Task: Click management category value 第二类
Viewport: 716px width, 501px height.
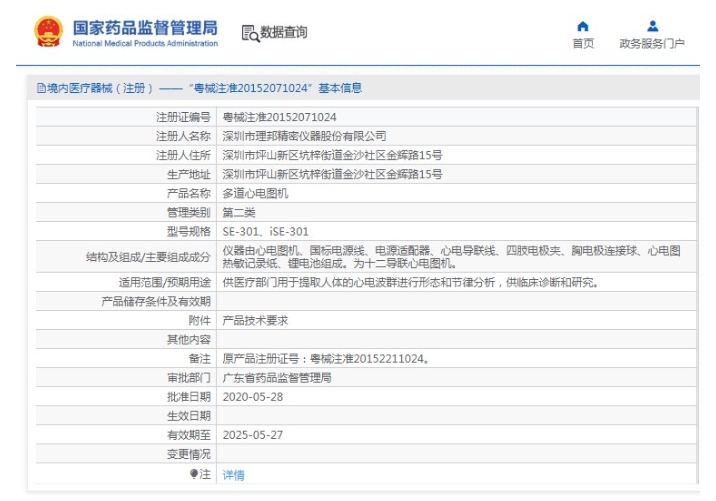Action: click(x=239, y=212)
